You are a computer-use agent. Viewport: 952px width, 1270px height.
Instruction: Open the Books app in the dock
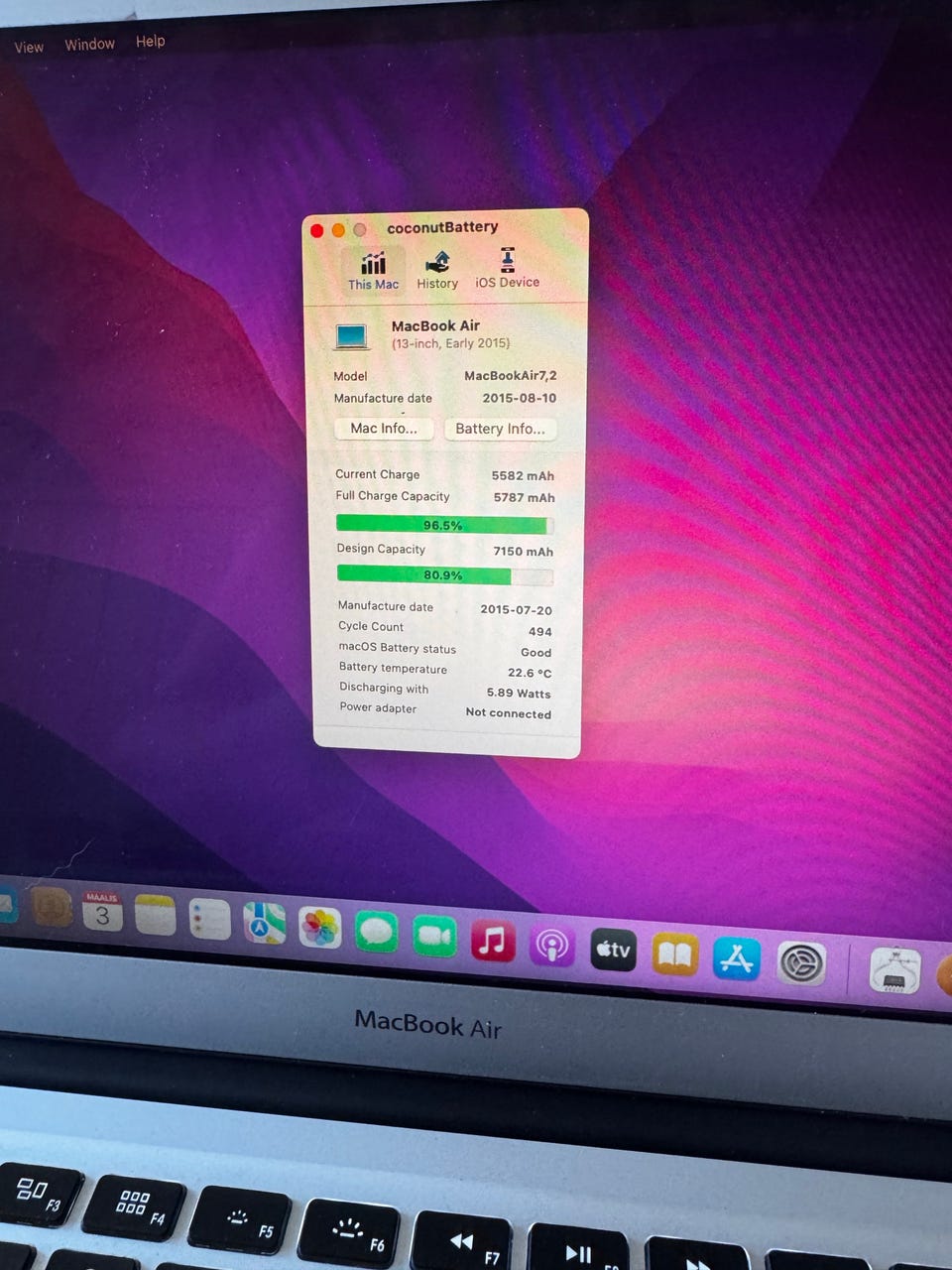point(674,955)
